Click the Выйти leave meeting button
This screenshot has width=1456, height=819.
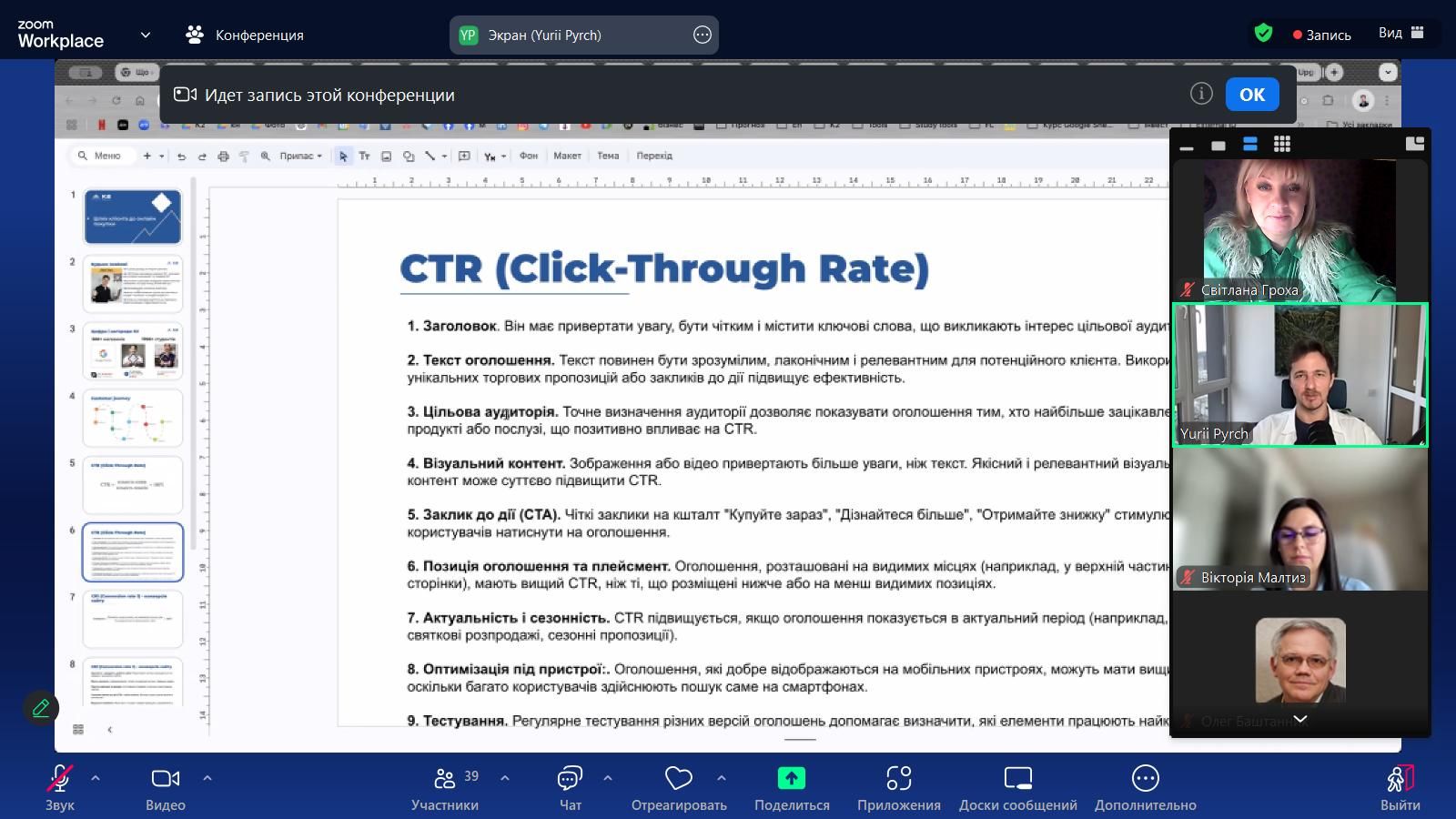pyautogui.click(x=1400, y=787)
